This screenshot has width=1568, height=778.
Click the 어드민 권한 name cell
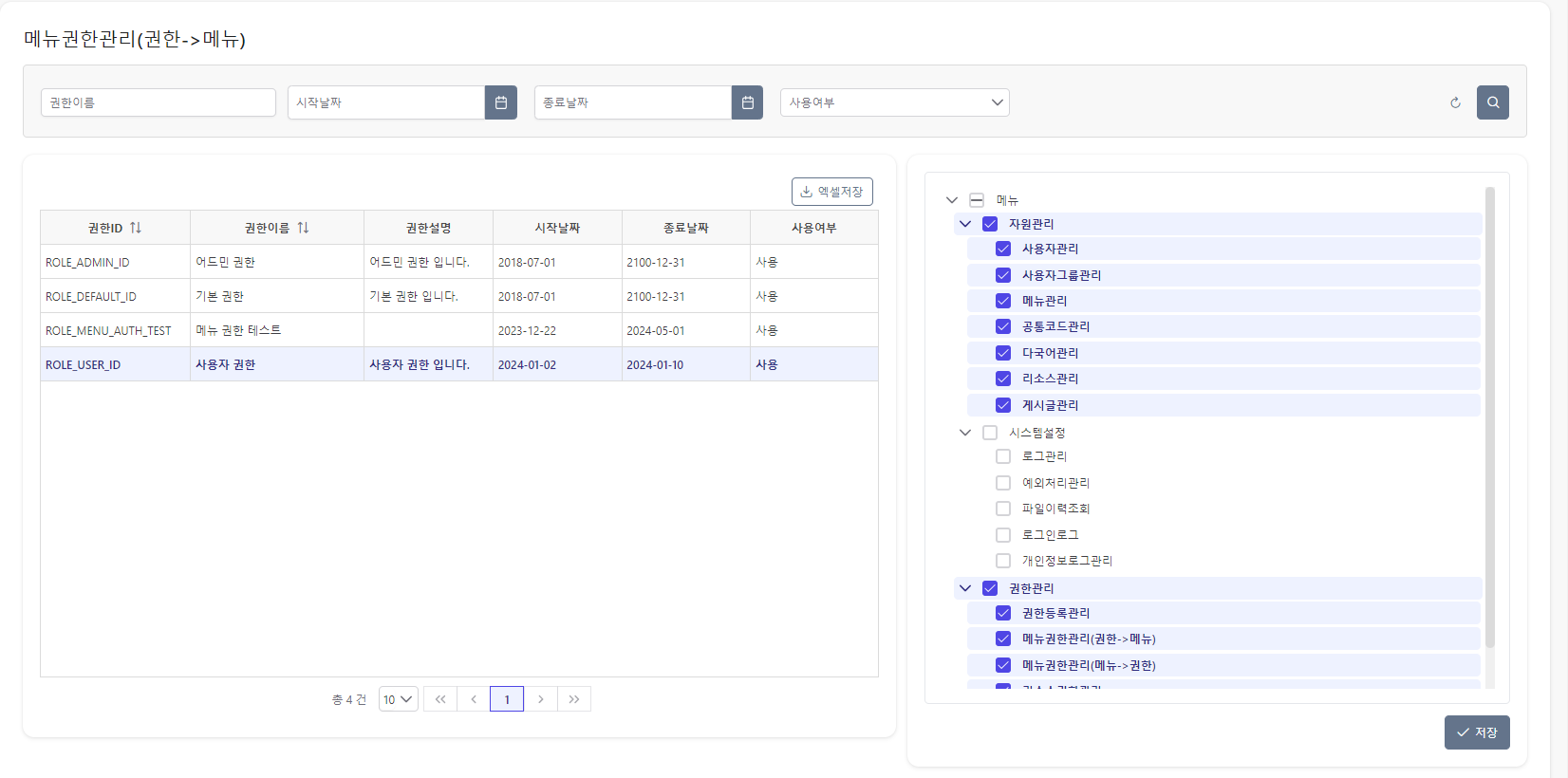point(277,262)
